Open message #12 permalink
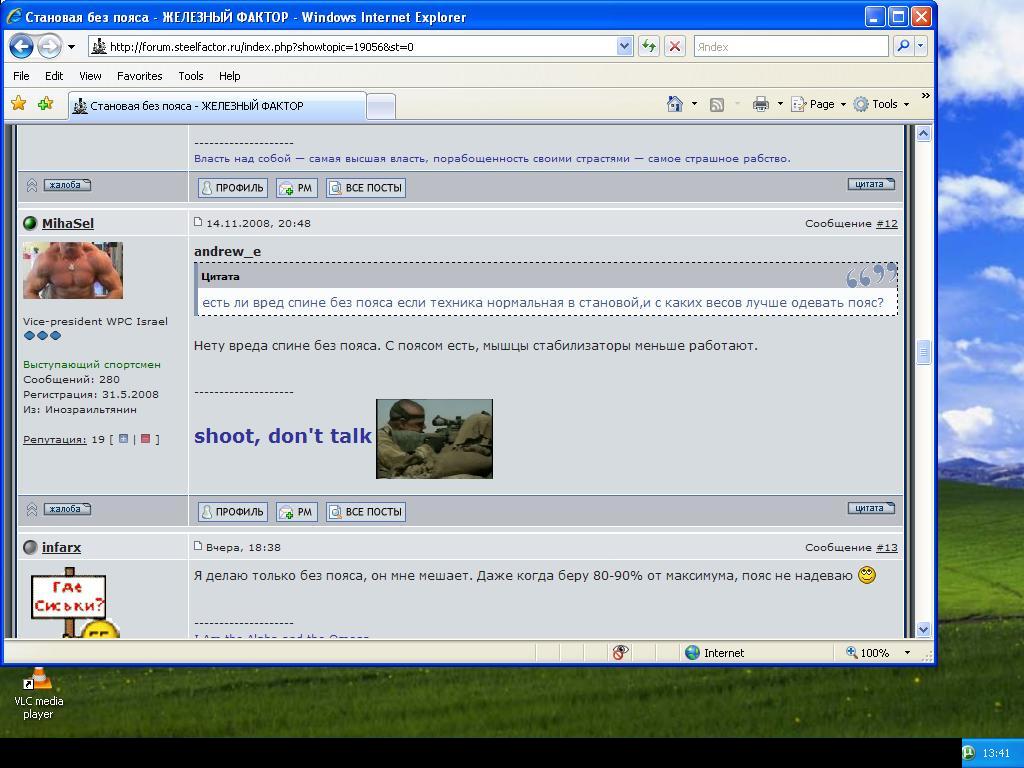The image size is (1024, 768). 887,223
